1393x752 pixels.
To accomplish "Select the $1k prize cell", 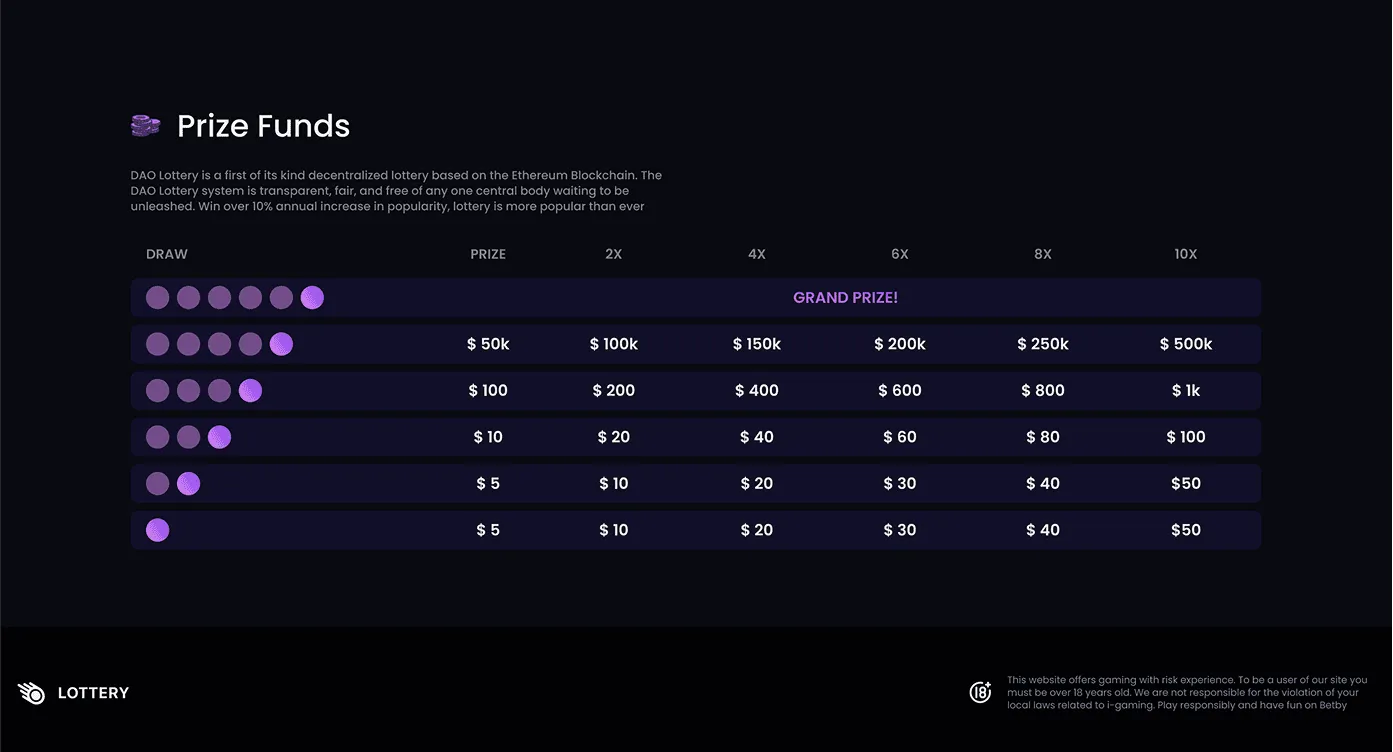I will tap(1185, 390).
